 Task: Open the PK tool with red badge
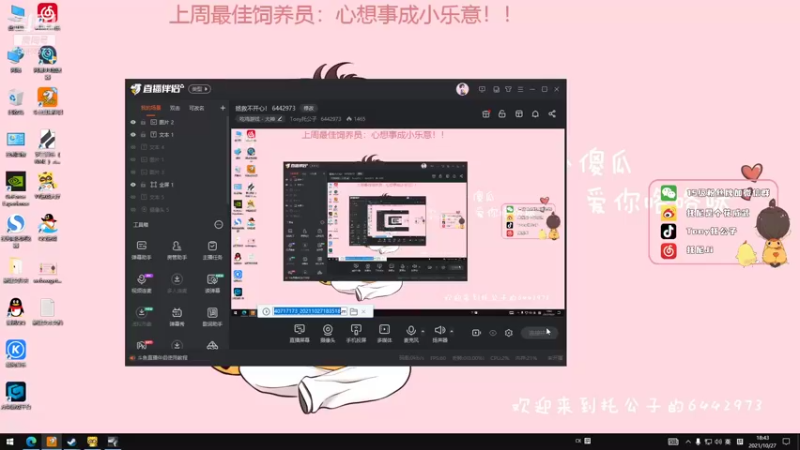[x=142, y=345]
